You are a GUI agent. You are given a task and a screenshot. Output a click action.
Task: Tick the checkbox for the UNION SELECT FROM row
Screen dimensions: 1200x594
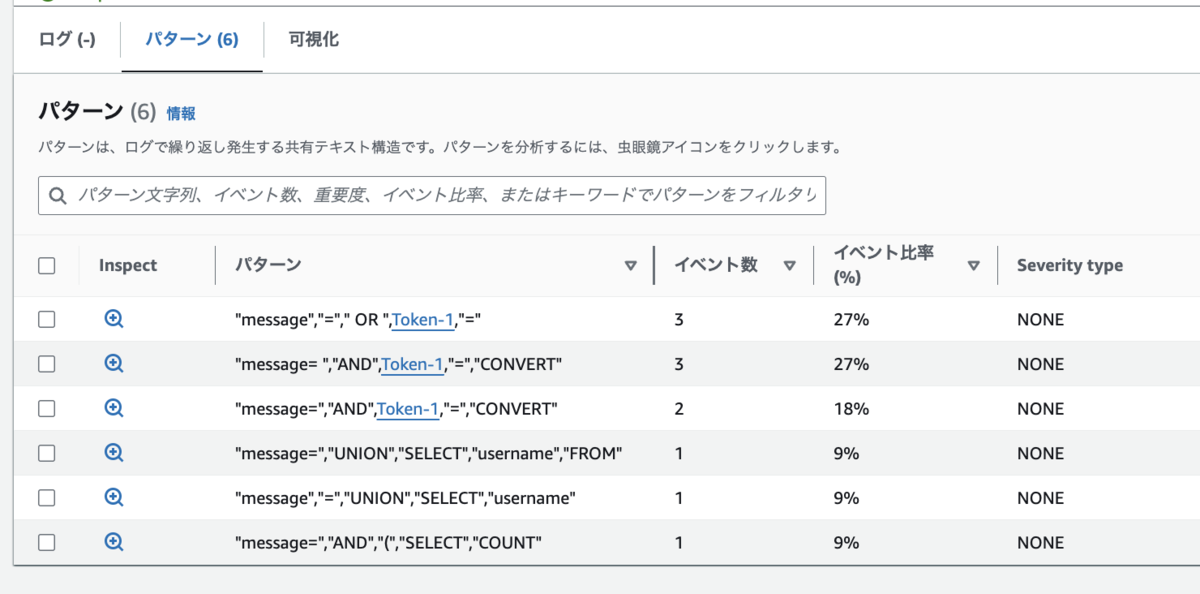tap(46, 453)
